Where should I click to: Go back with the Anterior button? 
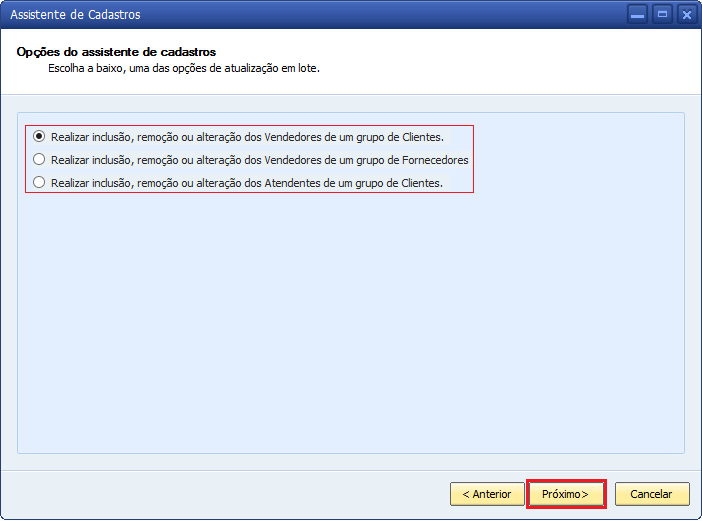[x=487, y=494]
